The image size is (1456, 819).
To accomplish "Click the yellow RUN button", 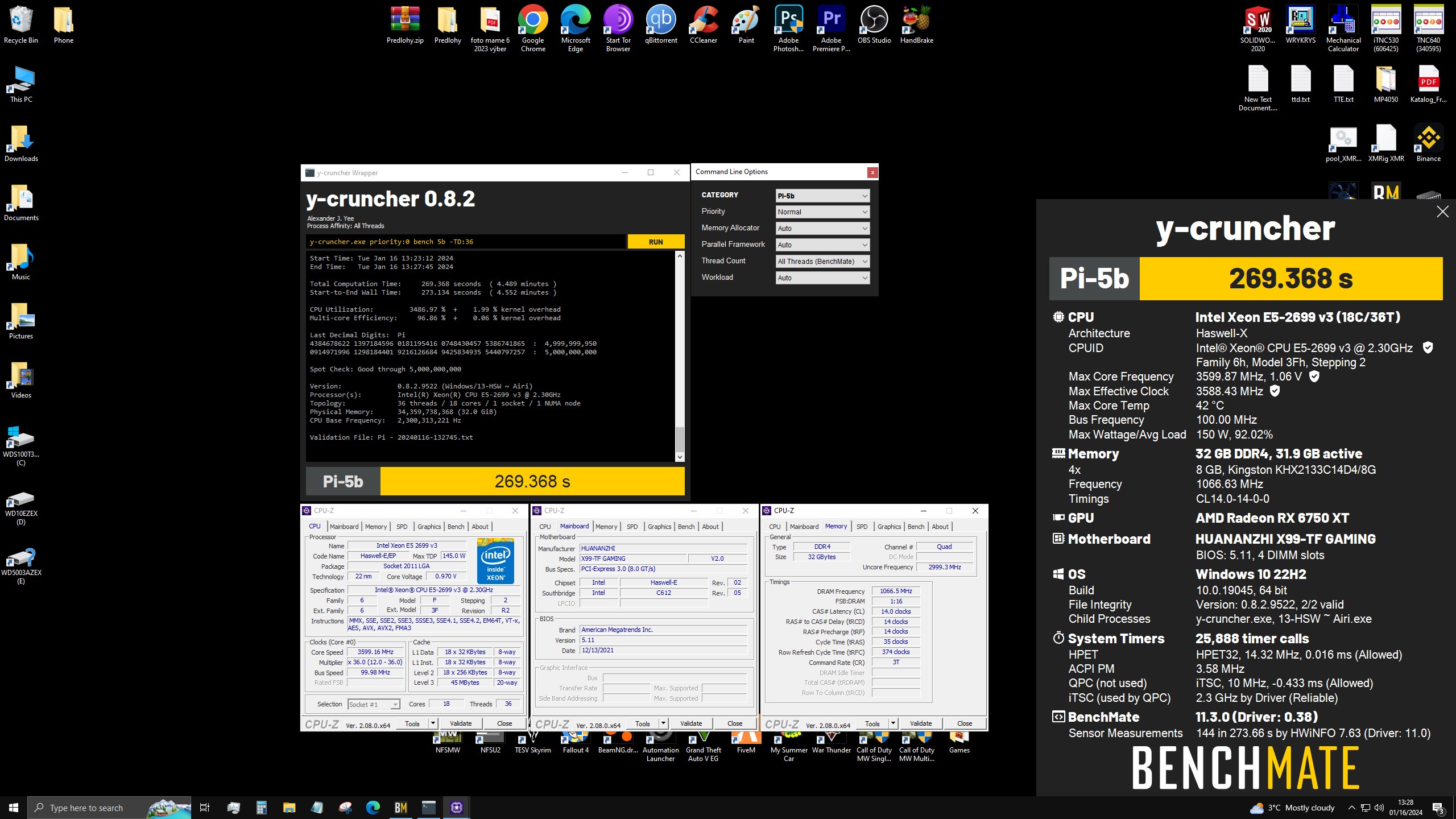I will coord(656,242).
